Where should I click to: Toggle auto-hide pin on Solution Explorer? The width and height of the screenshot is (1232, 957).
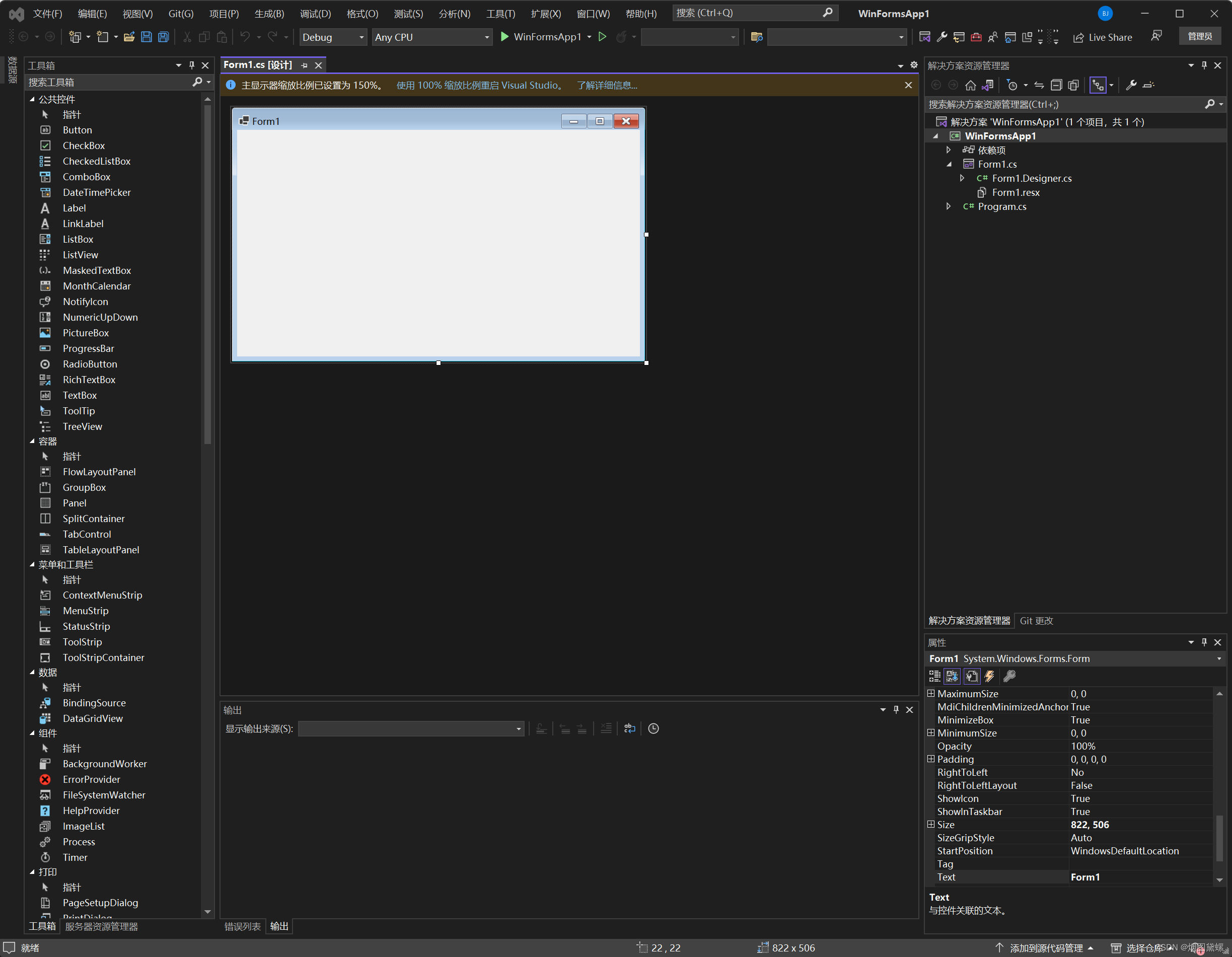pos(1204,65)
